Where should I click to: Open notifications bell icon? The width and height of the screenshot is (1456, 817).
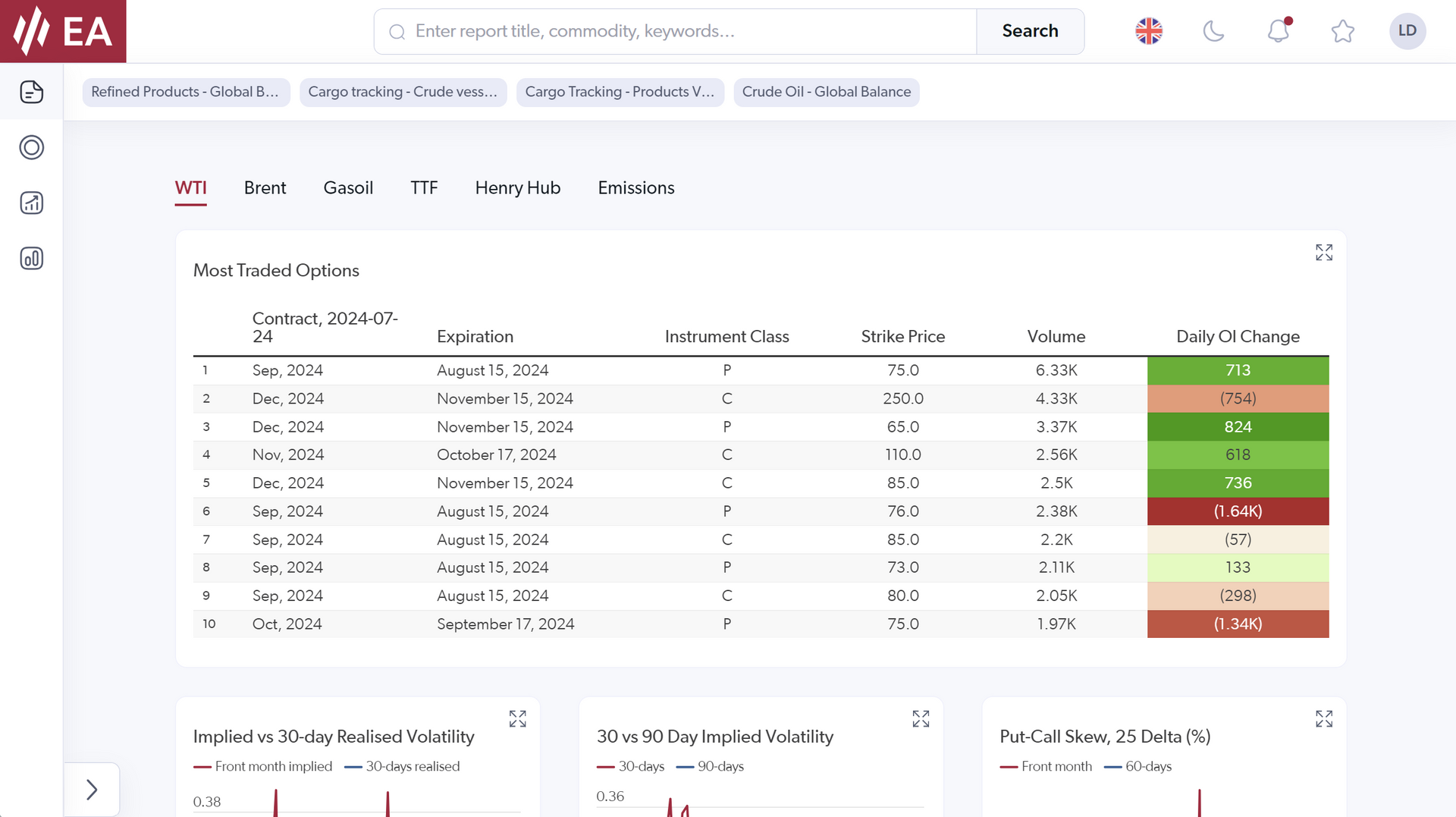[1279, 30]
